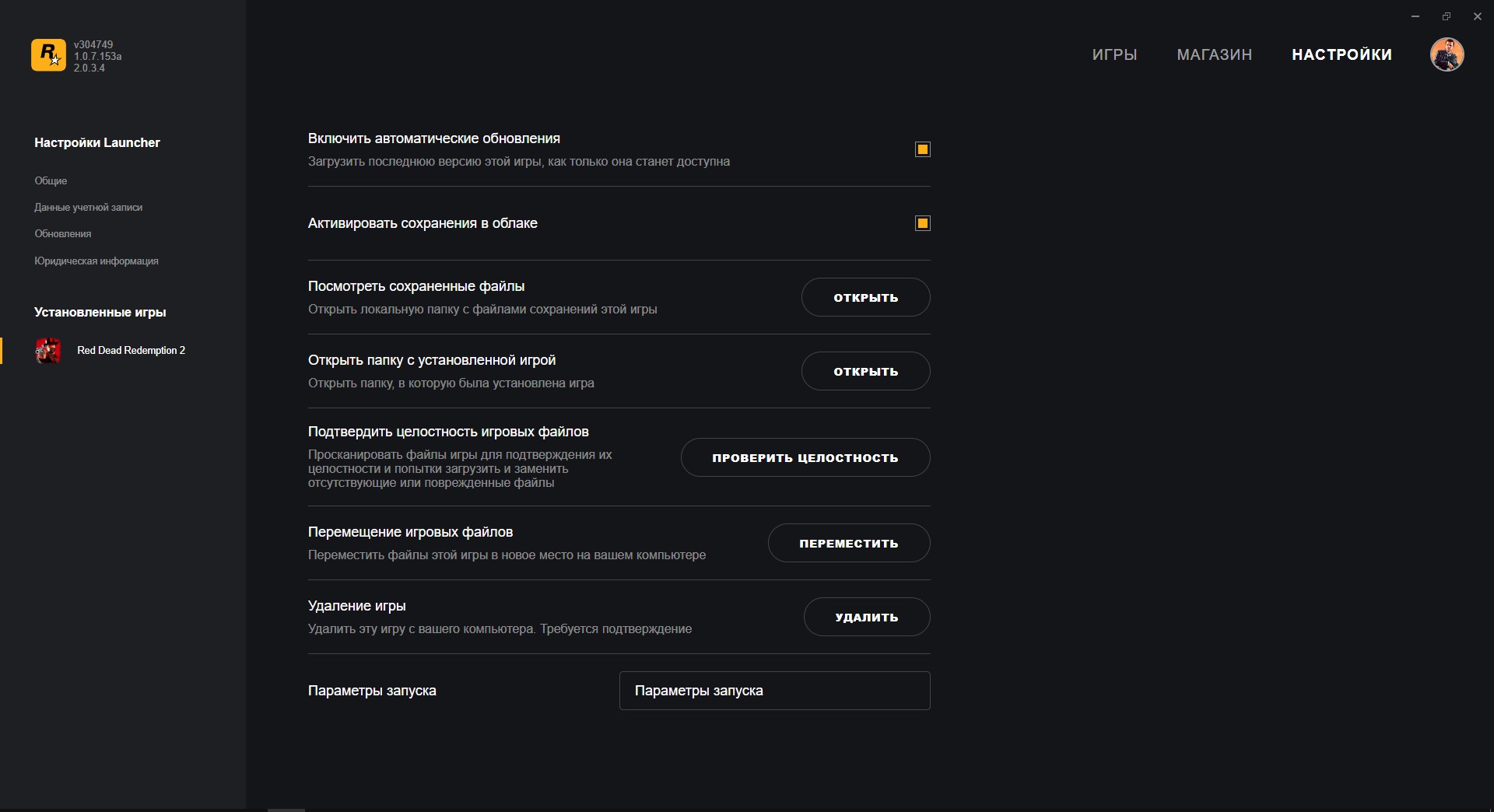Select Red Dead Redemption 2 in sidebar
1494x812 pixels.
131,351
